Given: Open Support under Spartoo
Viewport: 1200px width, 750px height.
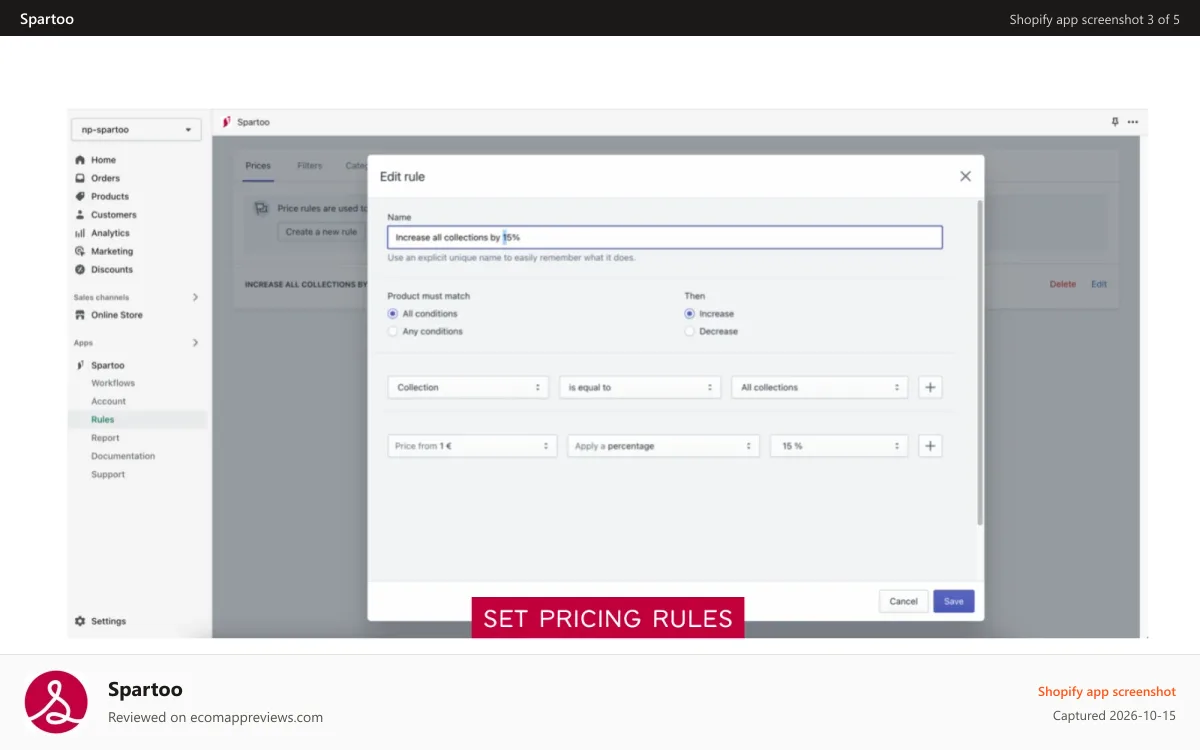Looking at the screenshot, I should pyautogui.click(x=108, y=475).
